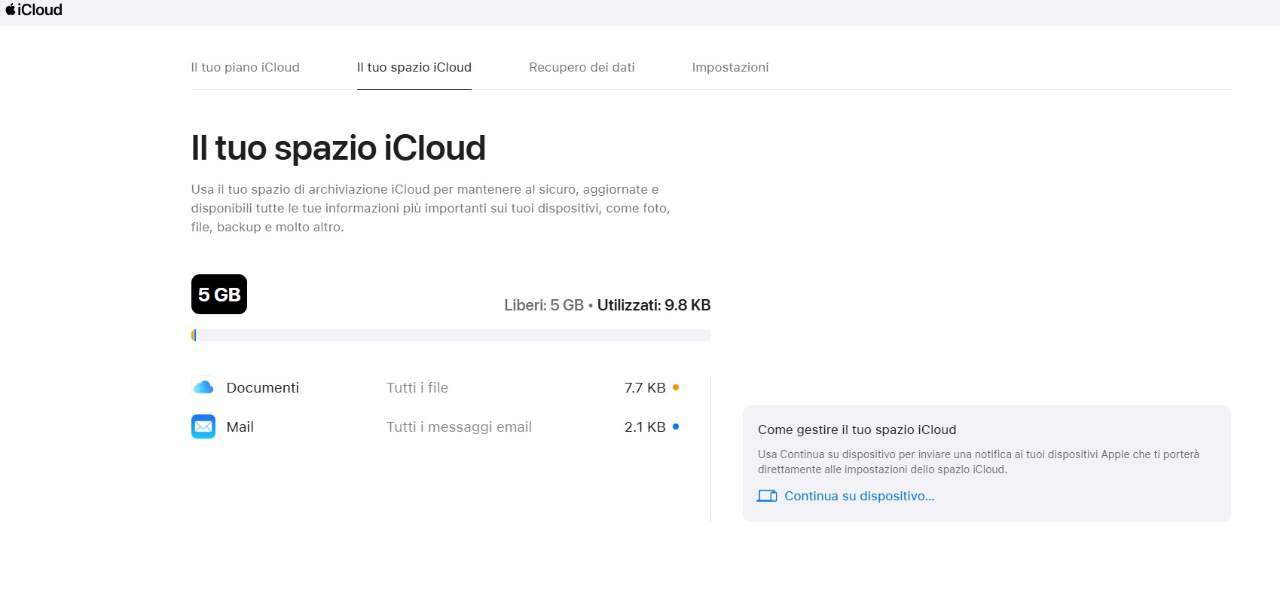
Task: Click the storage usage bar
Action: point(451,335)
